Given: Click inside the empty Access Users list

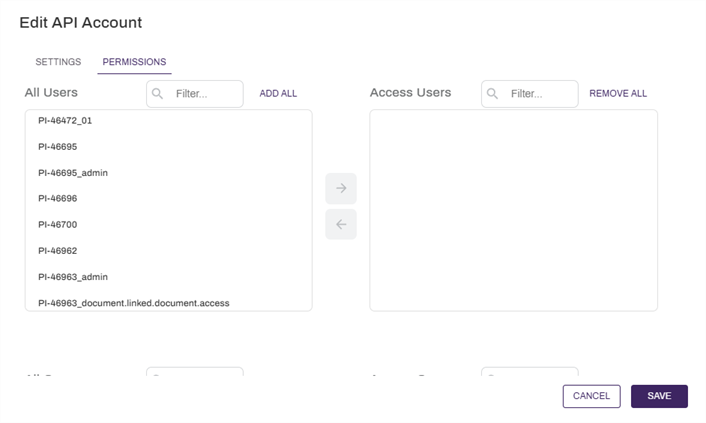Looking at the screenshot, I should point(513,210).
